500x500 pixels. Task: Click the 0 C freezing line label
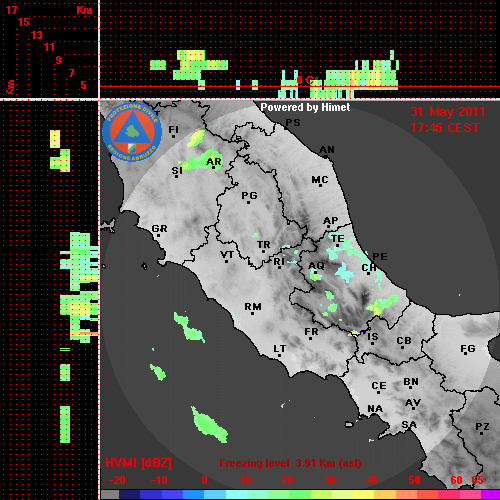click(x=306, y=80)
